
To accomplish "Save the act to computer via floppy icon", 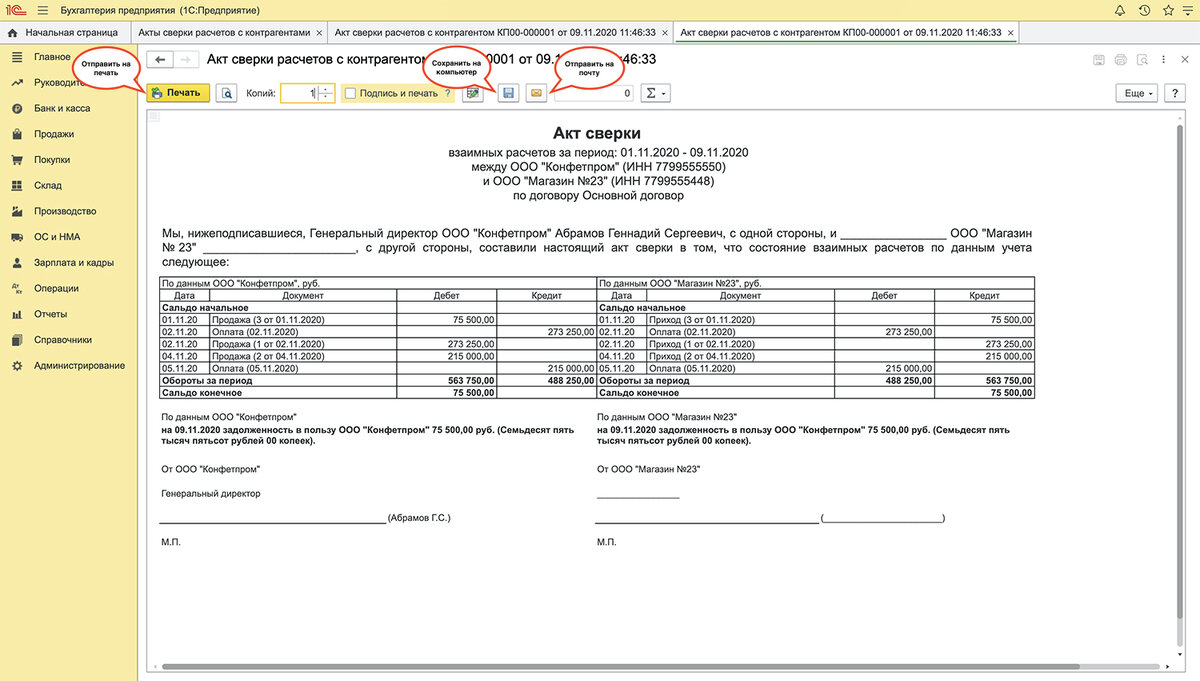I will pyautogui.click(x=508, y=93).
